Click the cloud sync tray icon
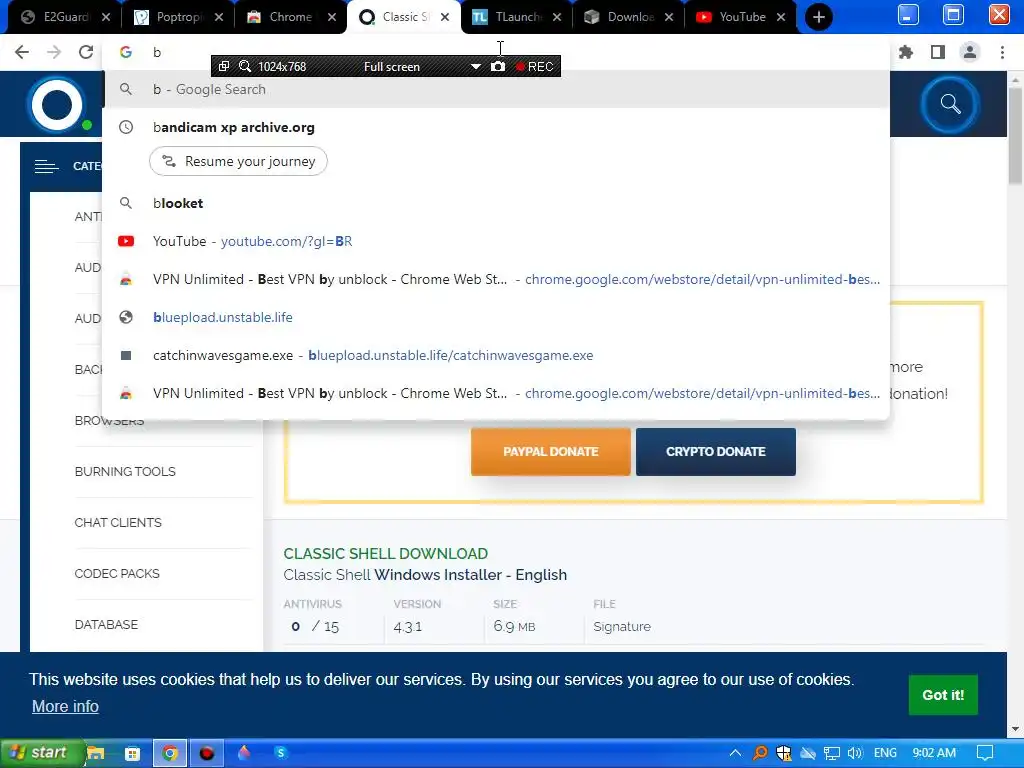This screenshot has width=1024, height=768. (x=808, y=753)
